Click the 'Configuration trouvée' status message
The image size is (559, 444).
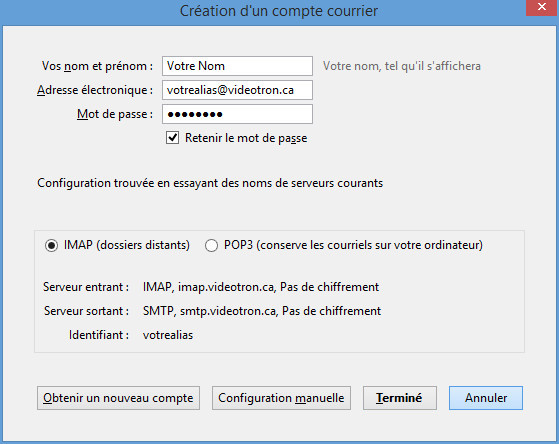pyautogui.click(x=210, y=183)
